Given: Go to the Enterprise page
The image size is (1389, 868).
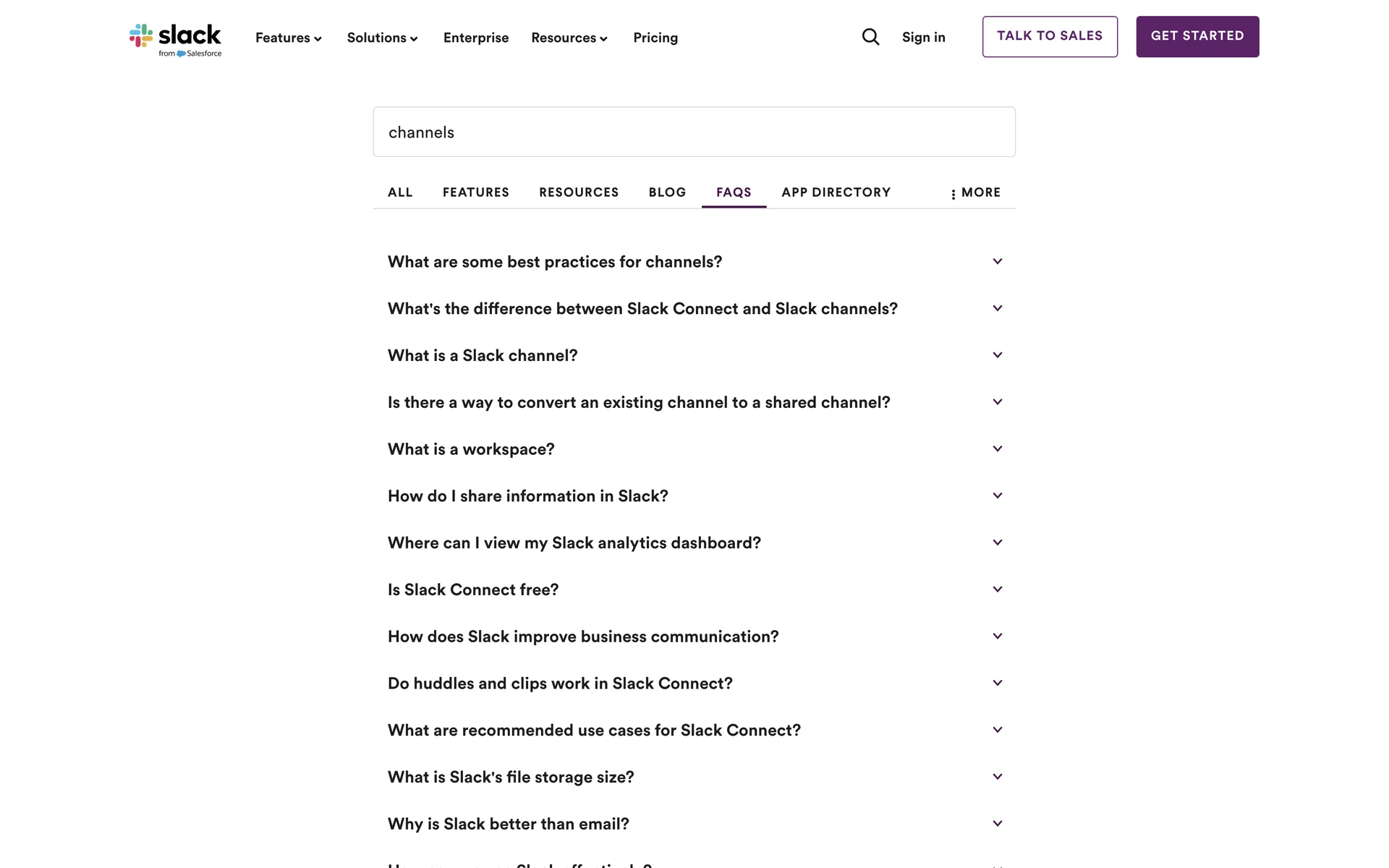Looking at the screenshot, I should pos(476,38).
